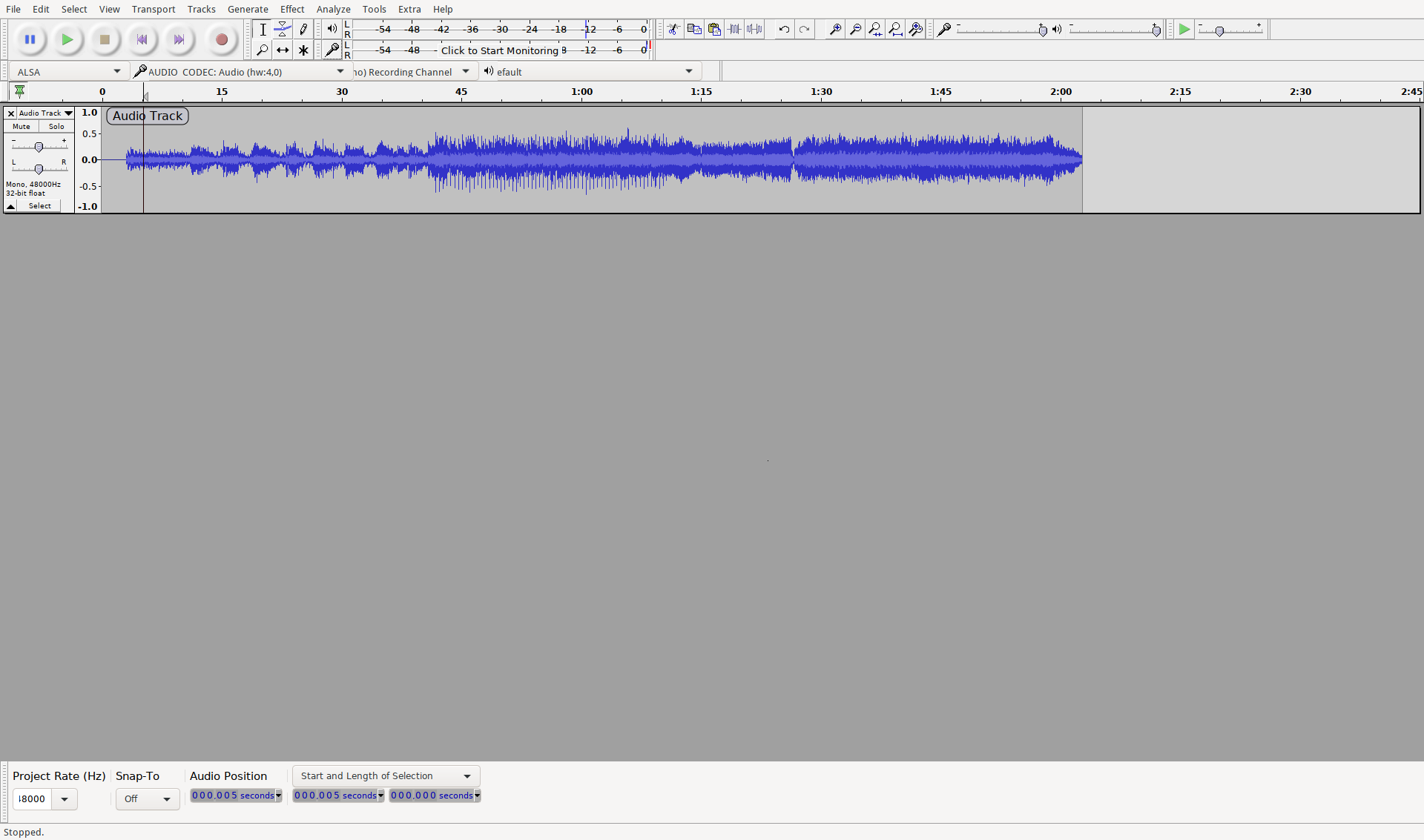Close the Audio Track with X button
The height and width of the screenshot is (840, 1424).
coord(10,113)
